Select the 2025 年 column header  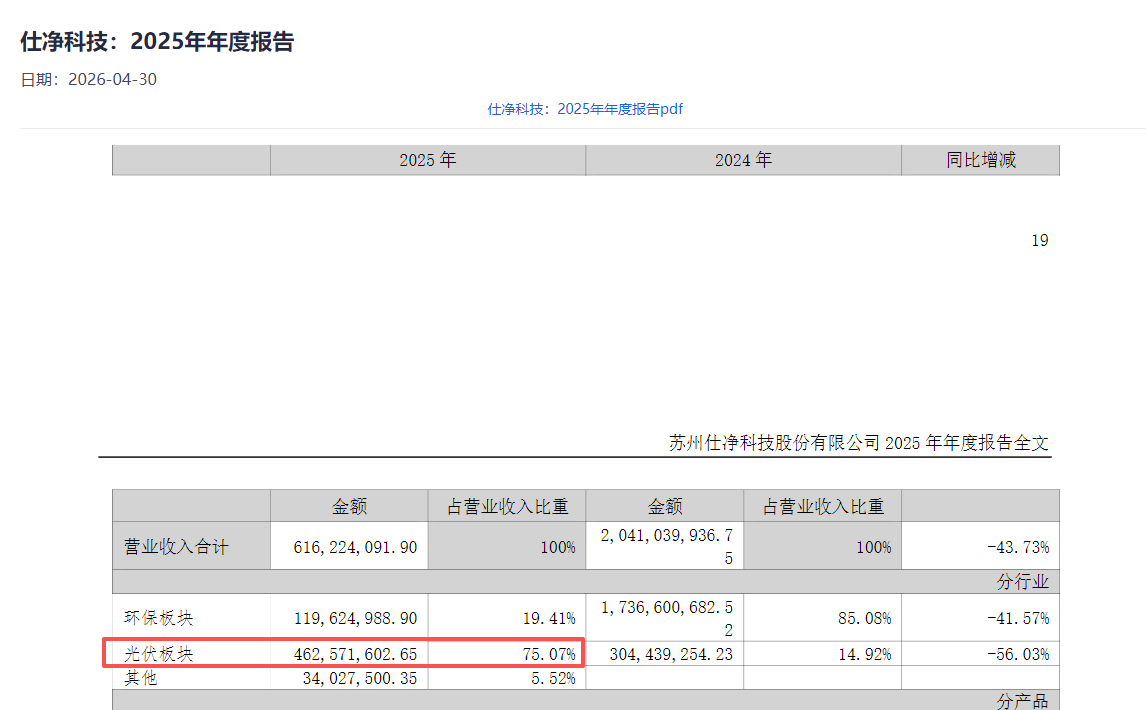coord(428,160)
